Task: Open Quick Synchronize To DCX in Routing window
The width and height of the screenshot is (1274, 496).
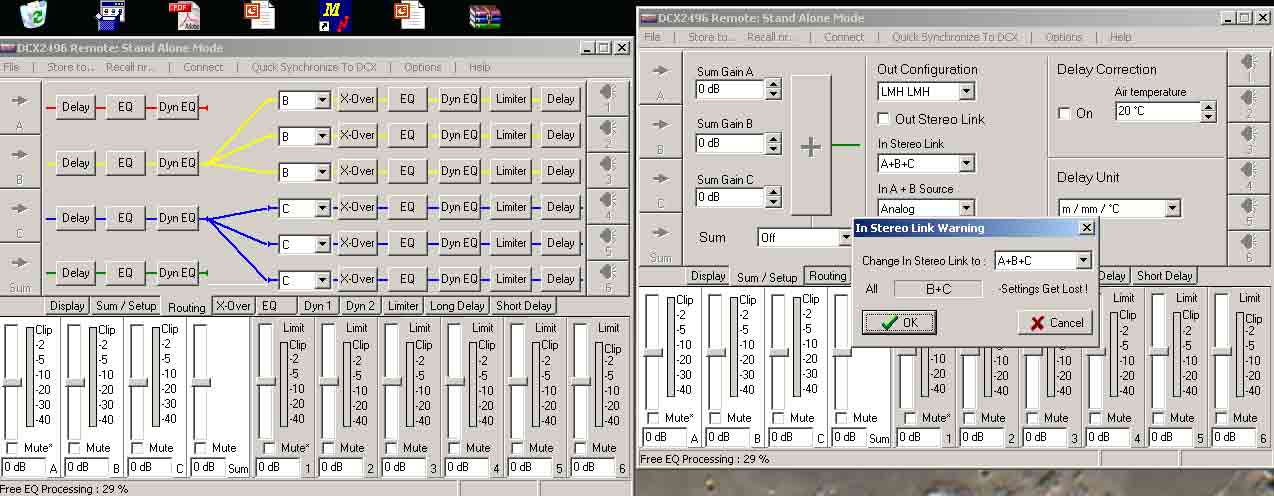Action: (x=315, y=67)
